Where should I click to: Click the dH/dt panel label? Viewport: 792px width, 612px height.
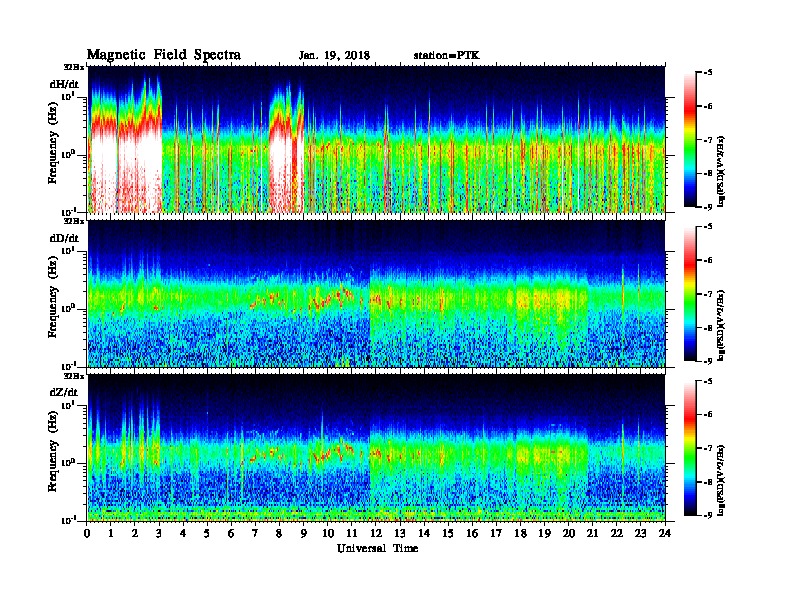tap(64, 84)
